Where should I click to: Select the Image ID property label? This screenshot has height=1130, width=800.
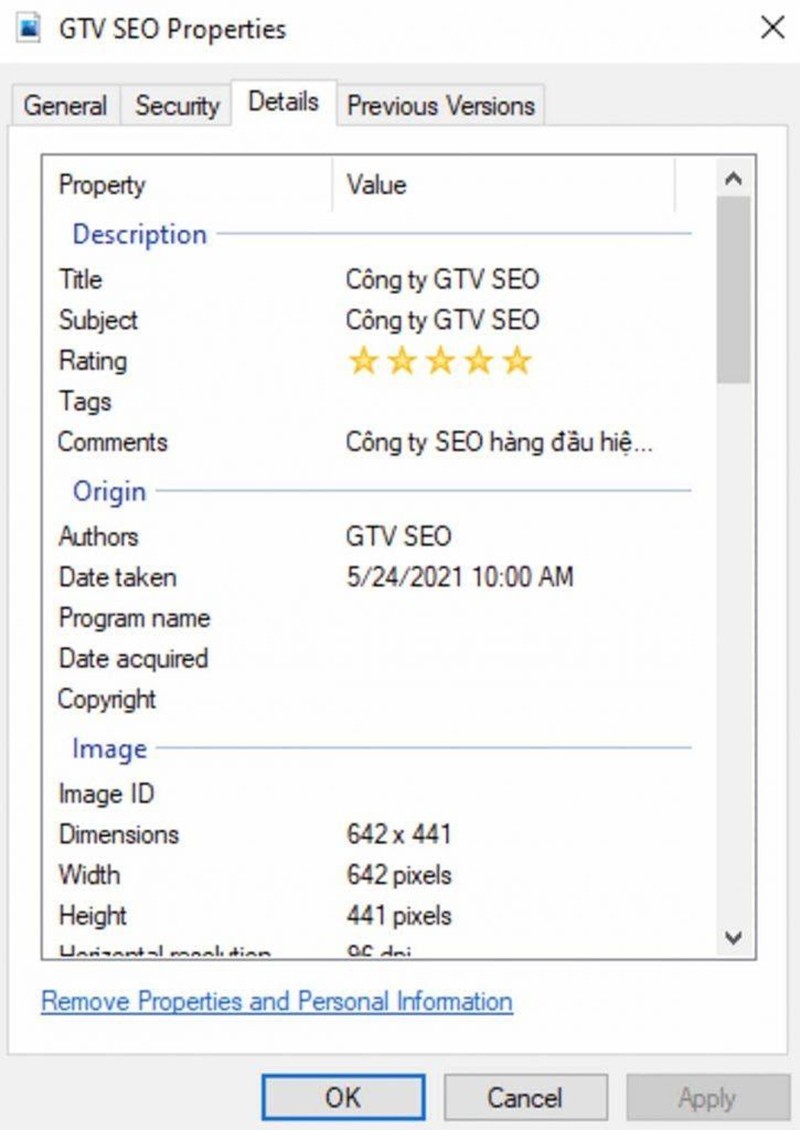[106, 793]
